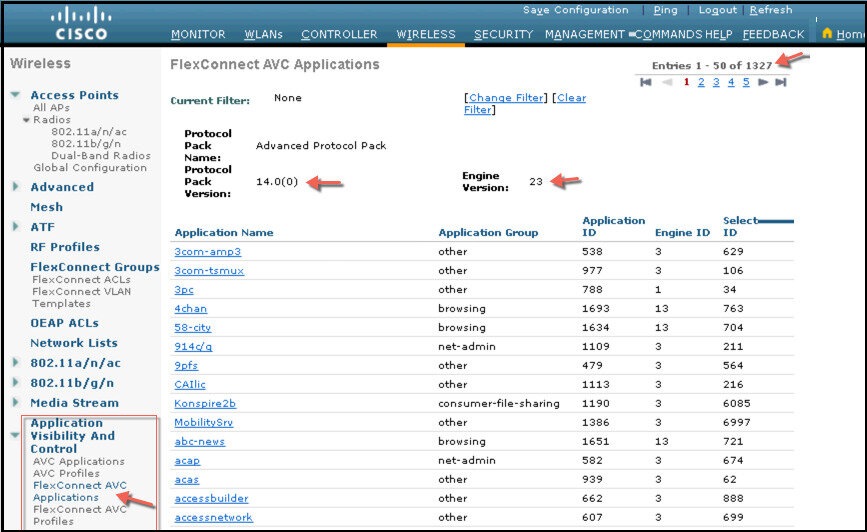Open Network Lists in sidebar
This screenshot has width=867, height=532.
tap(74, 343)
